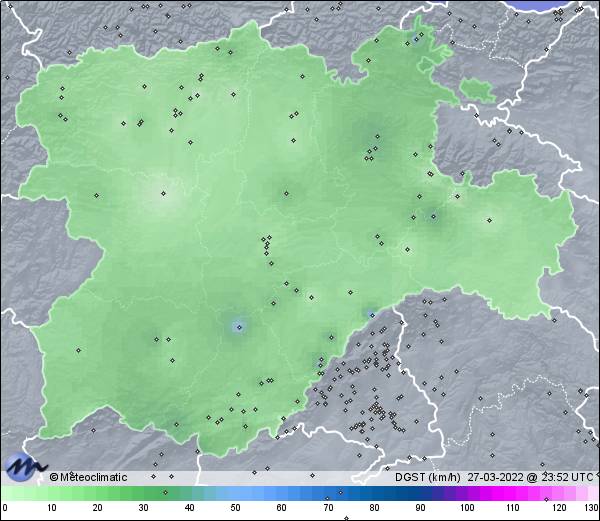Click the ©Meteoclimatic copyright text

(x=88, y=477)
